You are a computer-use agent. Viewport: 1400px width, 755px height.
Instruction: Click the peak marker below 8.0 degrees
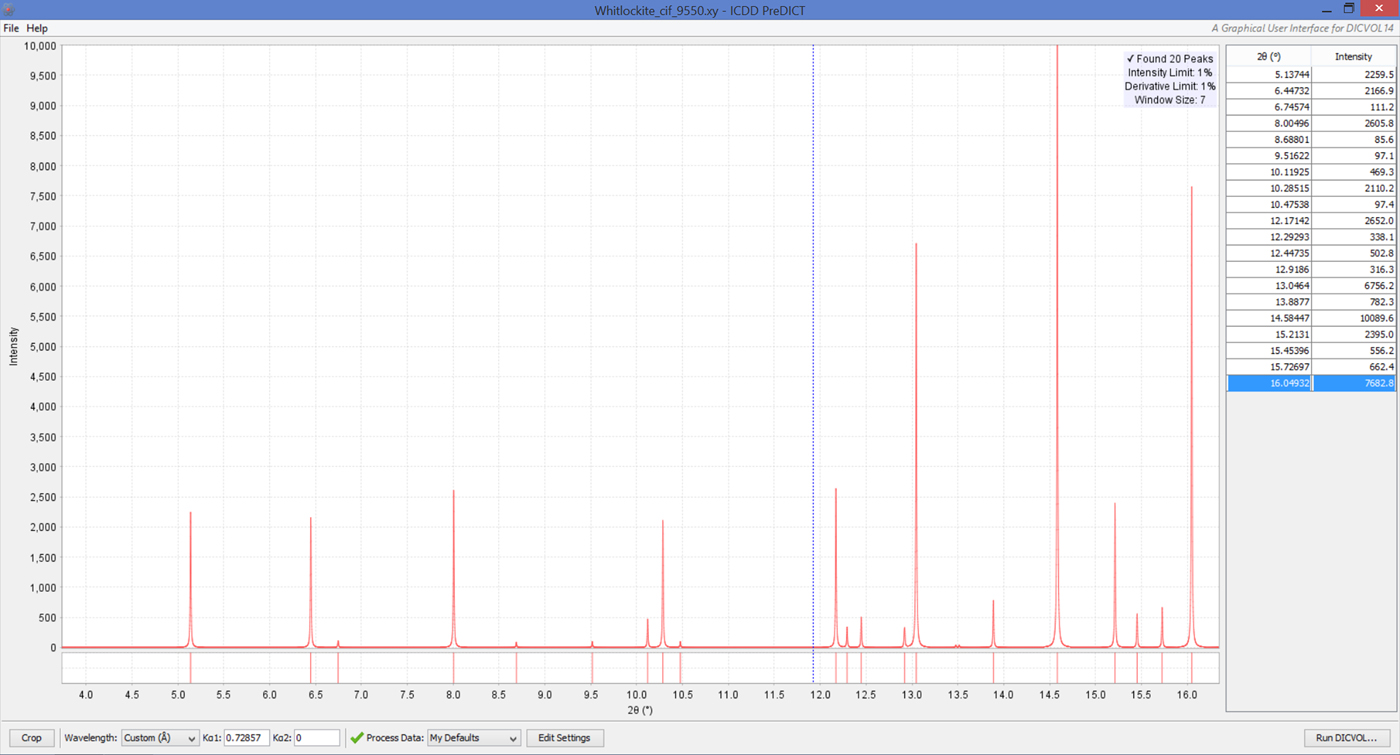point(454,667)
